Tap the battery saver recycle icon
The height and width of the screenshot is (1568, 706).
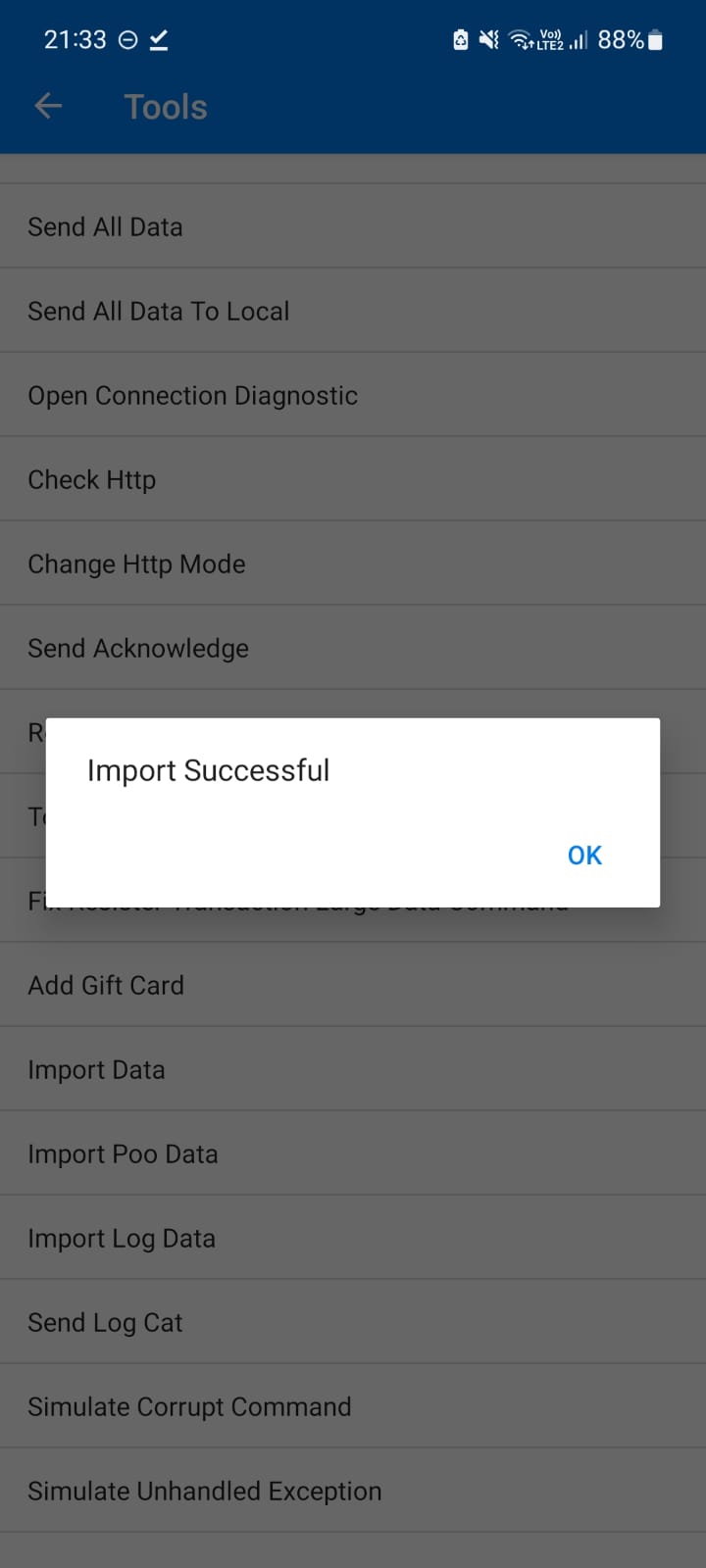460,40
